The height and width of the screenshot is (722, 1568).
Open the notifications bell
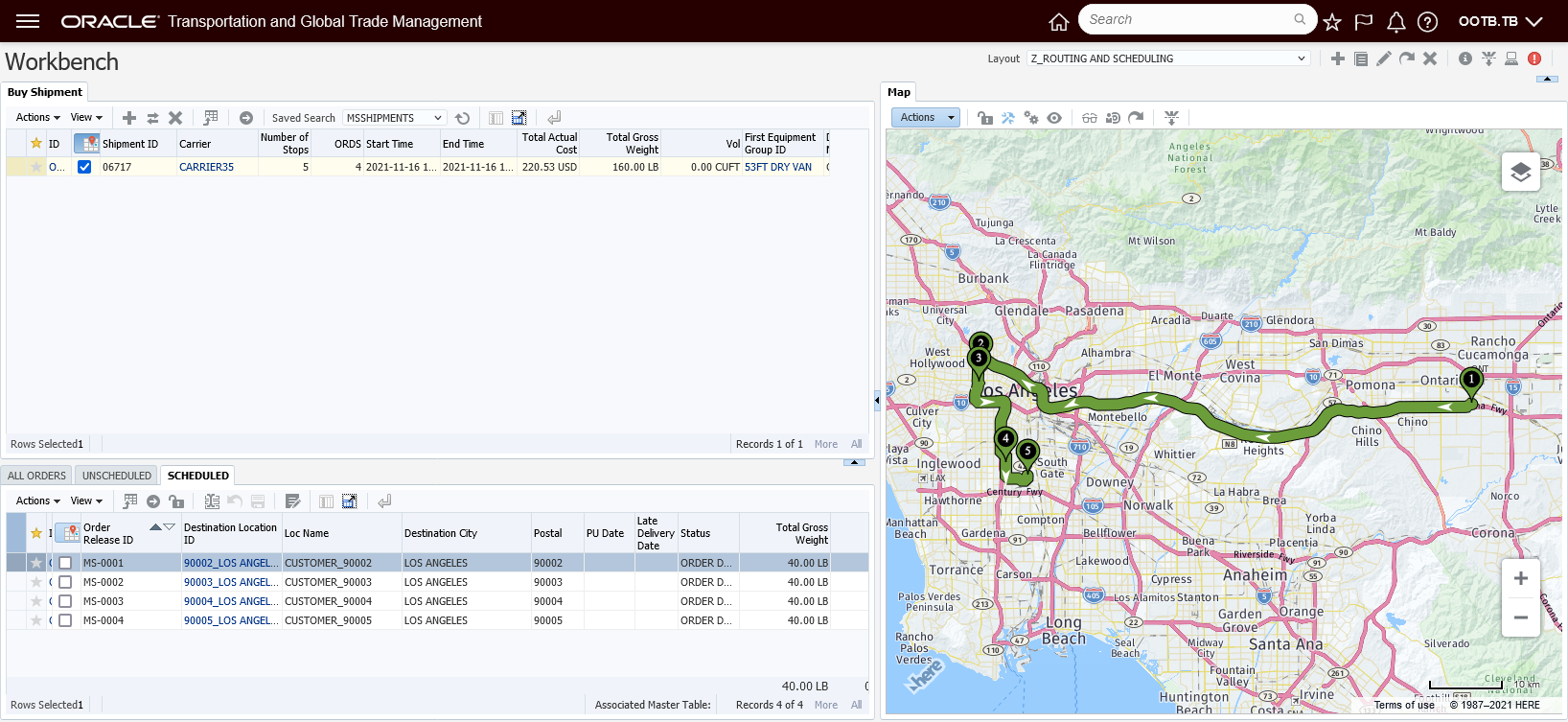pos(1395,21)
